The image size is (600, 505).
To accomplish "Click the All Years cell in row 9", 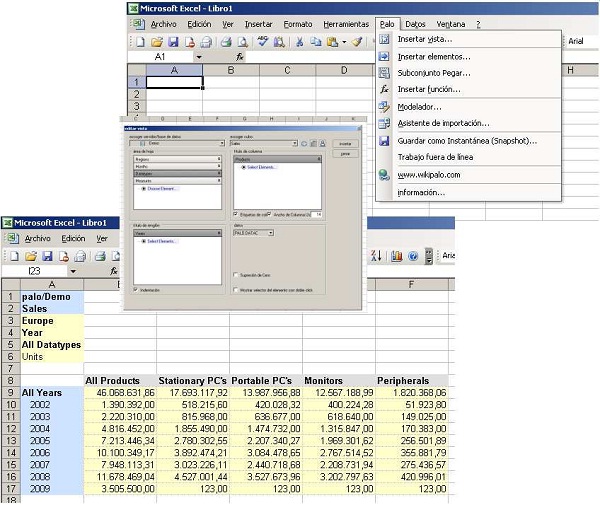I will coord(52,393).
